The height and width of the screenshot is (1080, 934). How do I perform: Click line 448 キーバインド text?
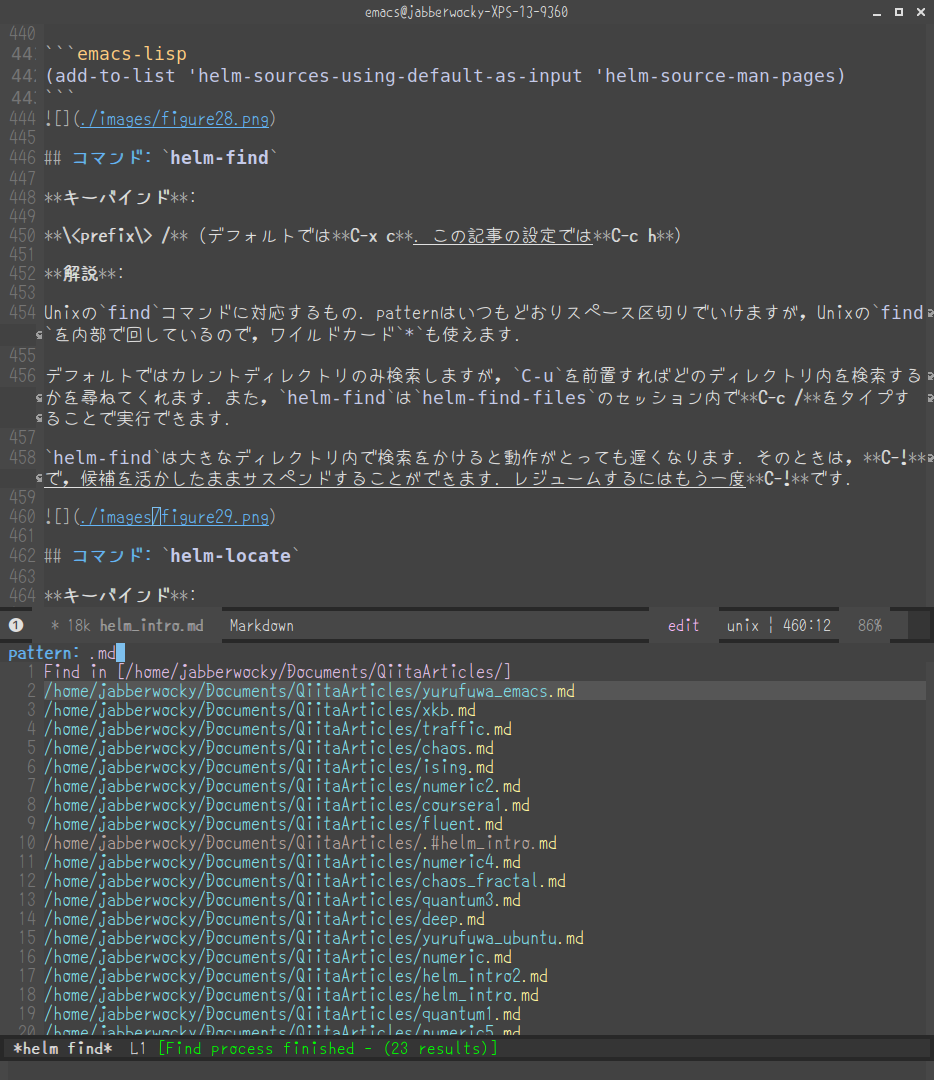(x=120, y=198)
